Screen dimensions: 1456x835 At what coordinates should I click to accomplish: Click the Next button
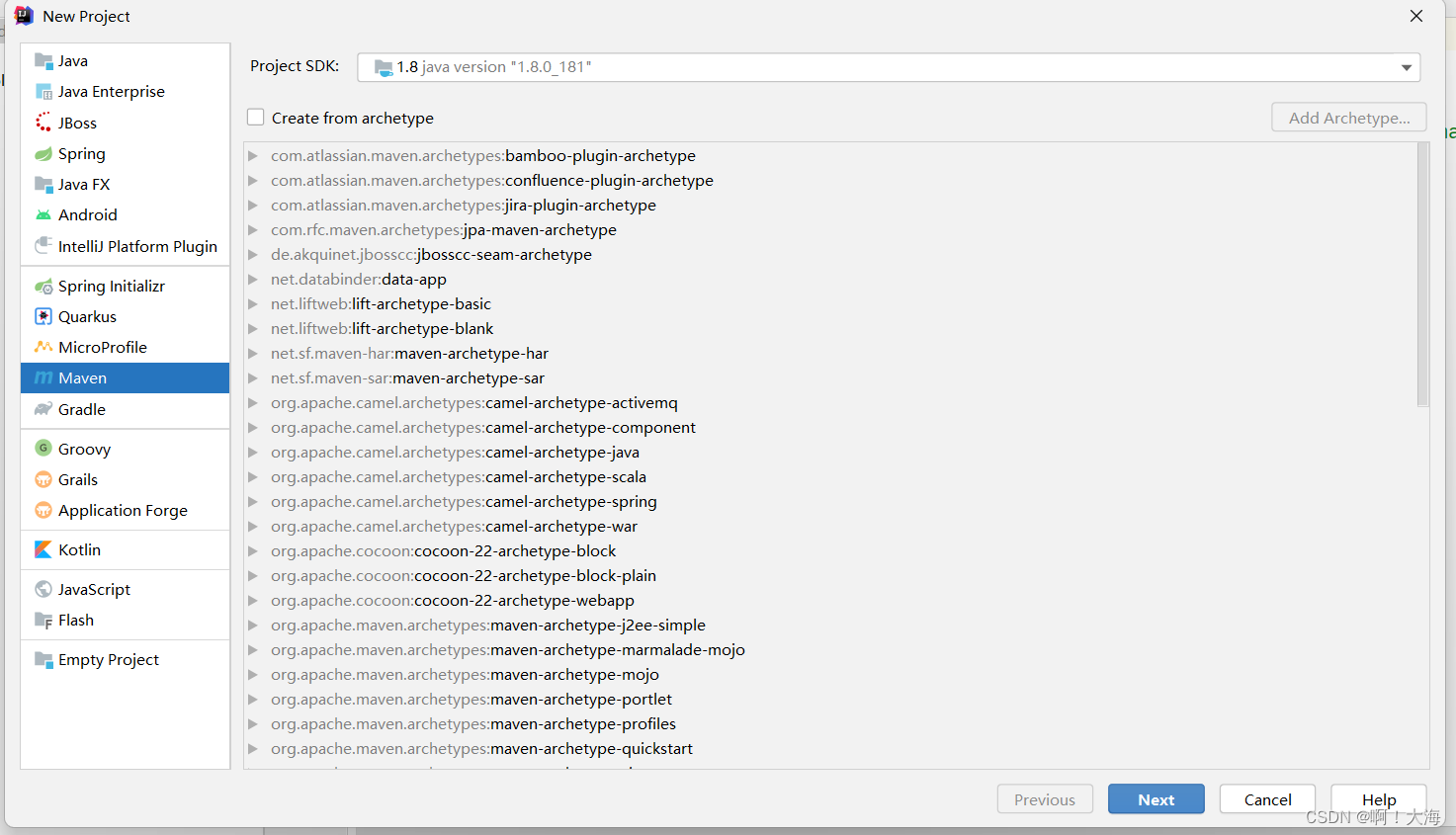point(1156,799)
